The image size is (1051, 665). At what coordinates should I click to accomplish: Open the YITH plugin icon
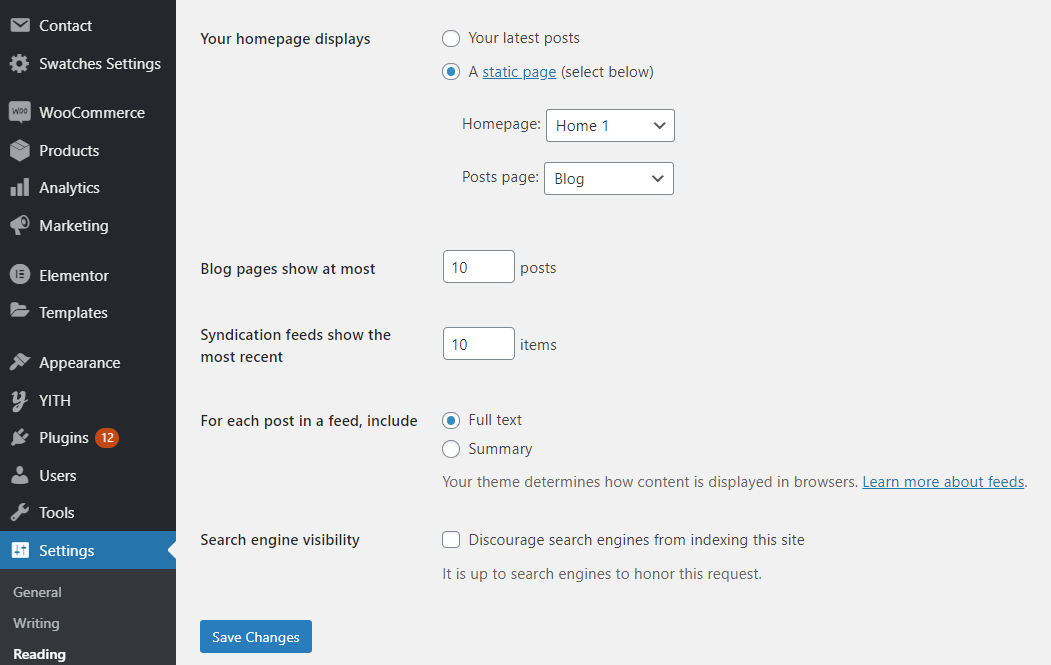[19, 400]
